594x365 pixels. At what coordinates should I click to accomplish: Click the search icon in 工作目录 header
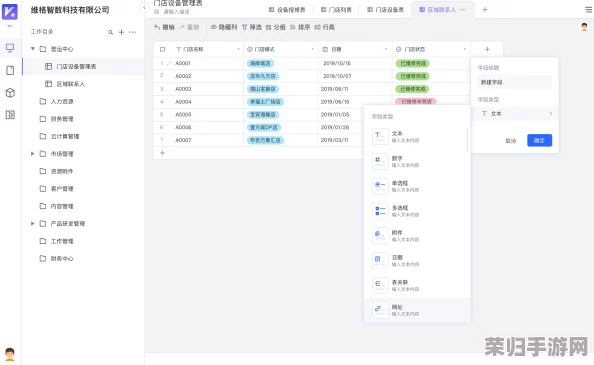click(x=111, y=32)
